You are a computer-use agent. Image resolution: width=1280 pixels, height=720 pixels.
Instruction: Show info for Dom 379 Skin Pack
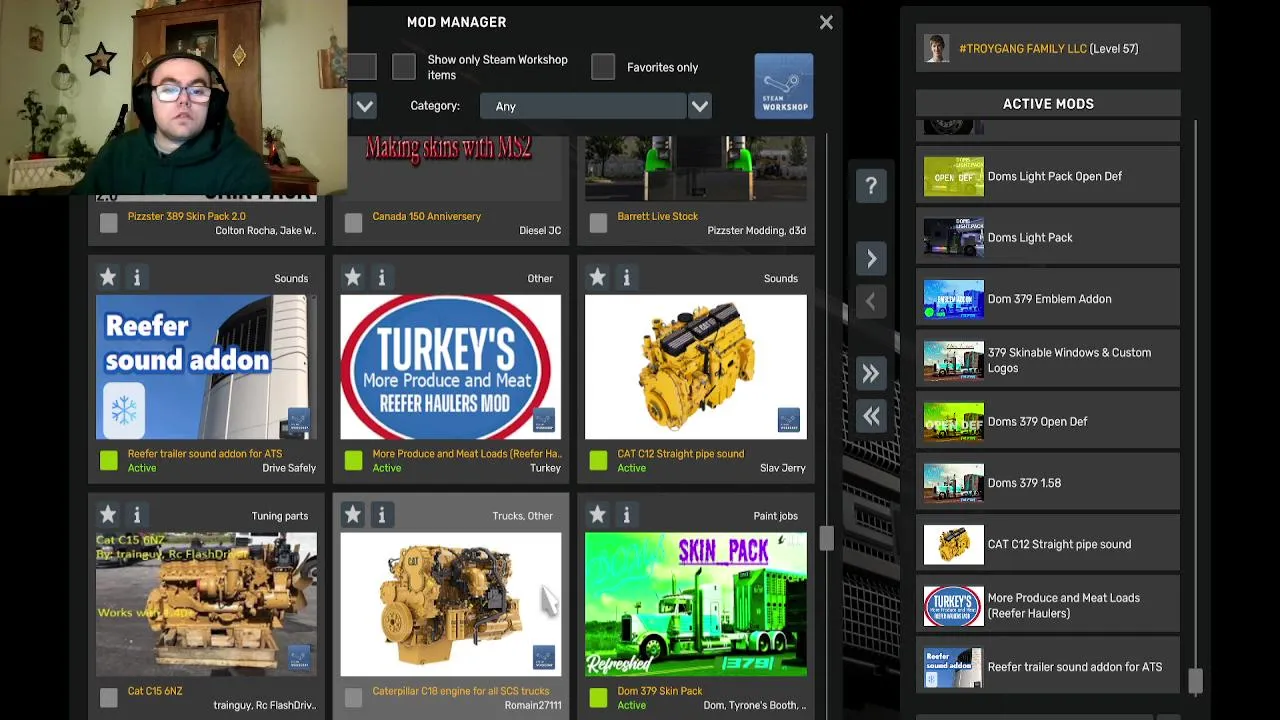click(x=626, y=515)
